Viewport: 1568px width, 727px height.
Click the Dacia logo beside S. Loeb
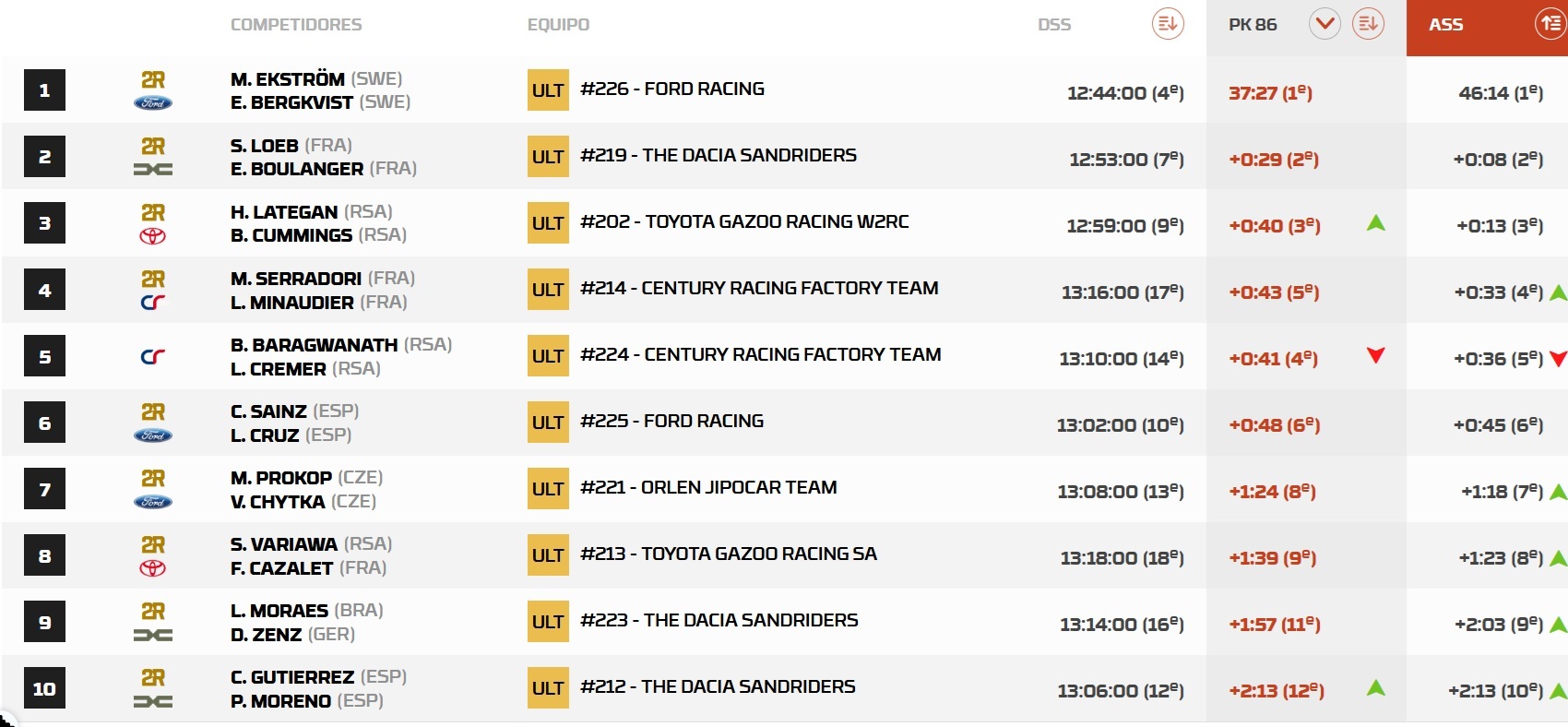click(153, 170)
